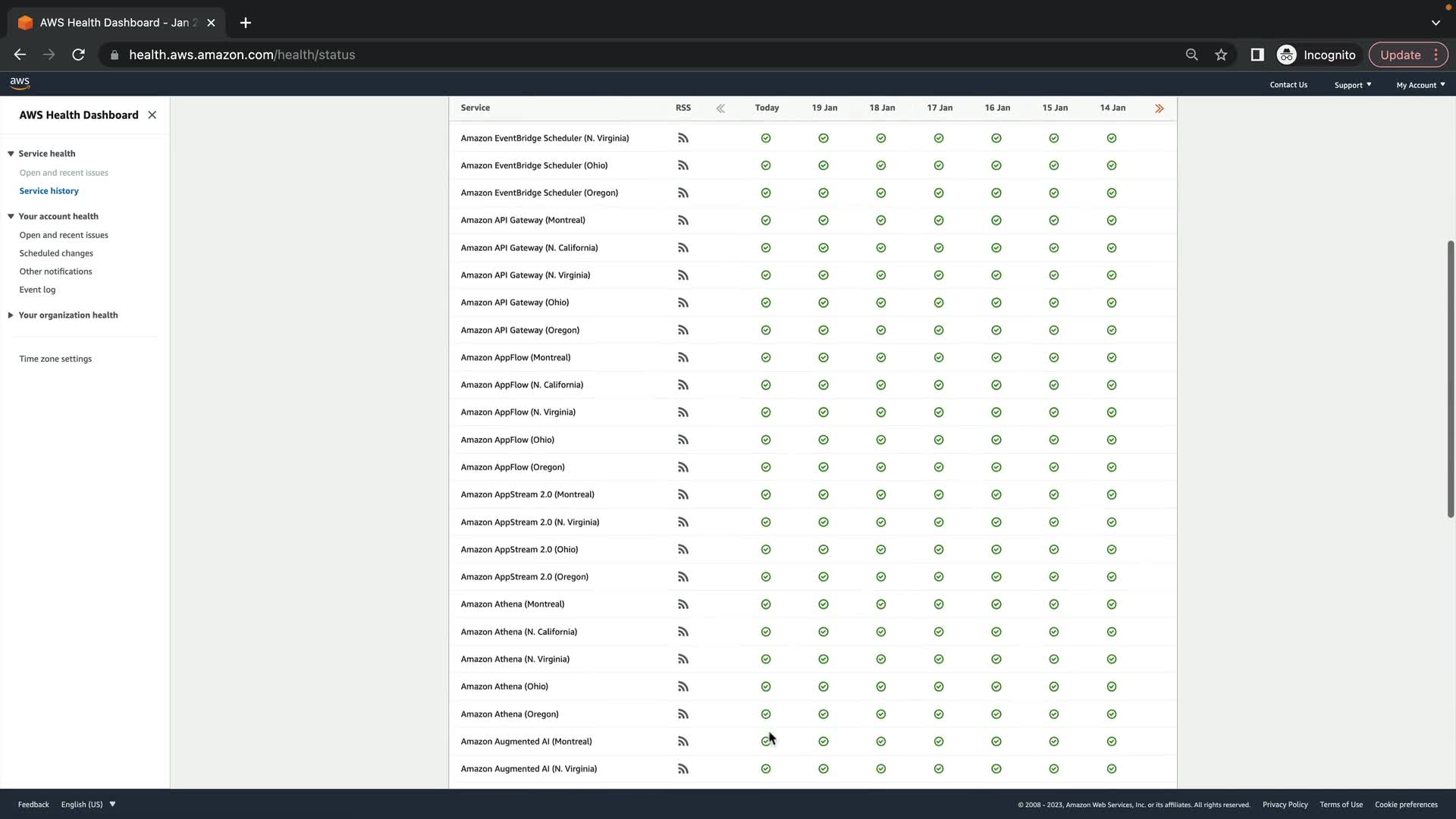Open RSS feed for Amazon API Gateway (Ohio)
Viewport: 1456px width, 819px height.
pyautogui.click(x=682, y=303)
